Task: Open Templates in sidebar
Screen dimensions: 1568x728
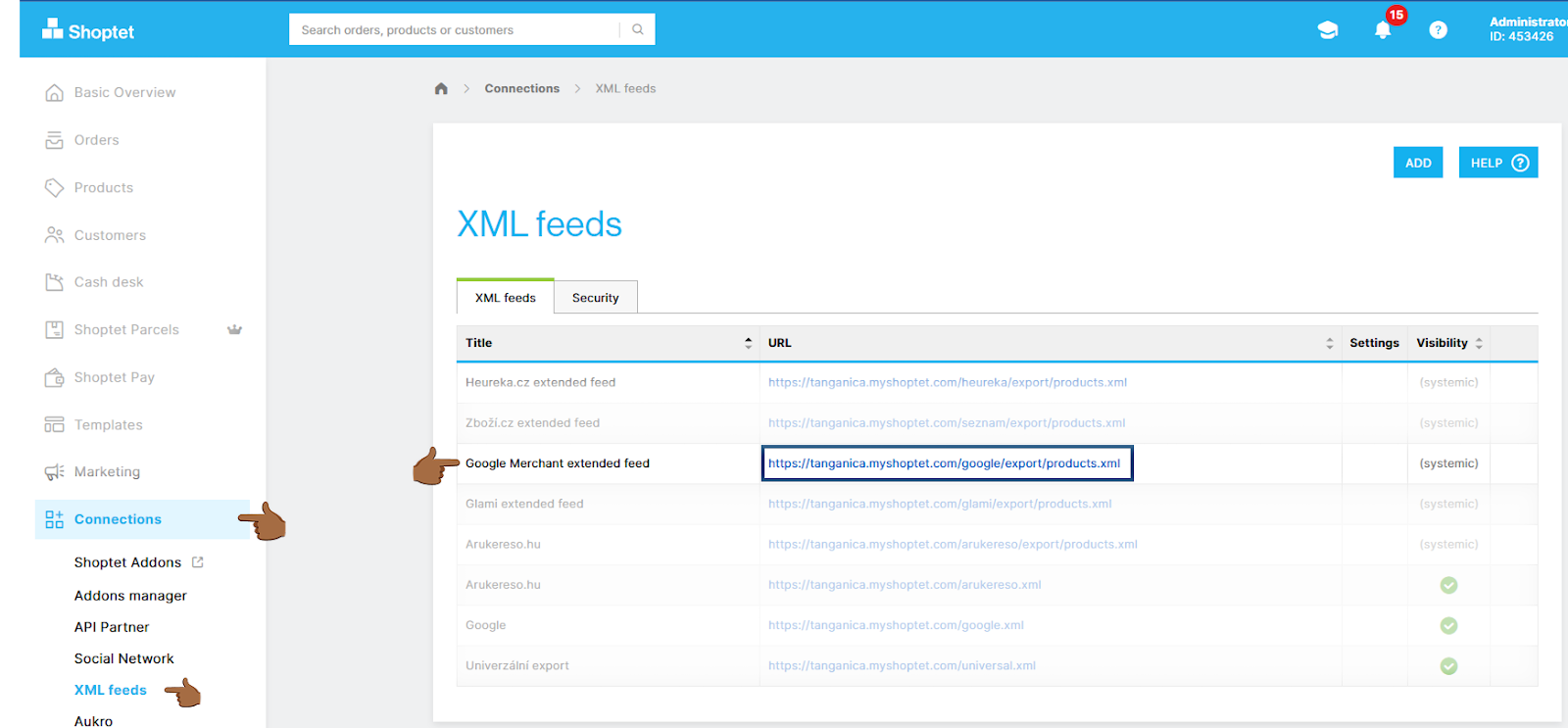Action: coord(109,425)
